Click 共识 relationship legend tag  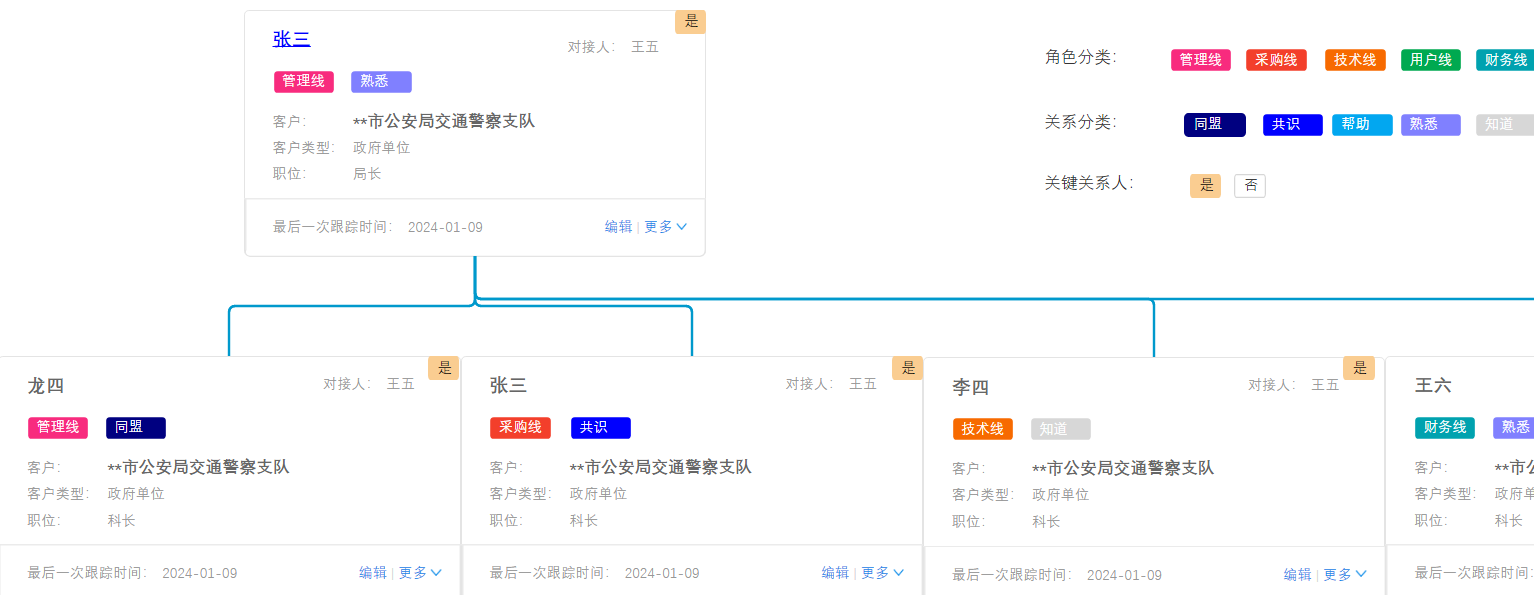(x=1292, y=125)
